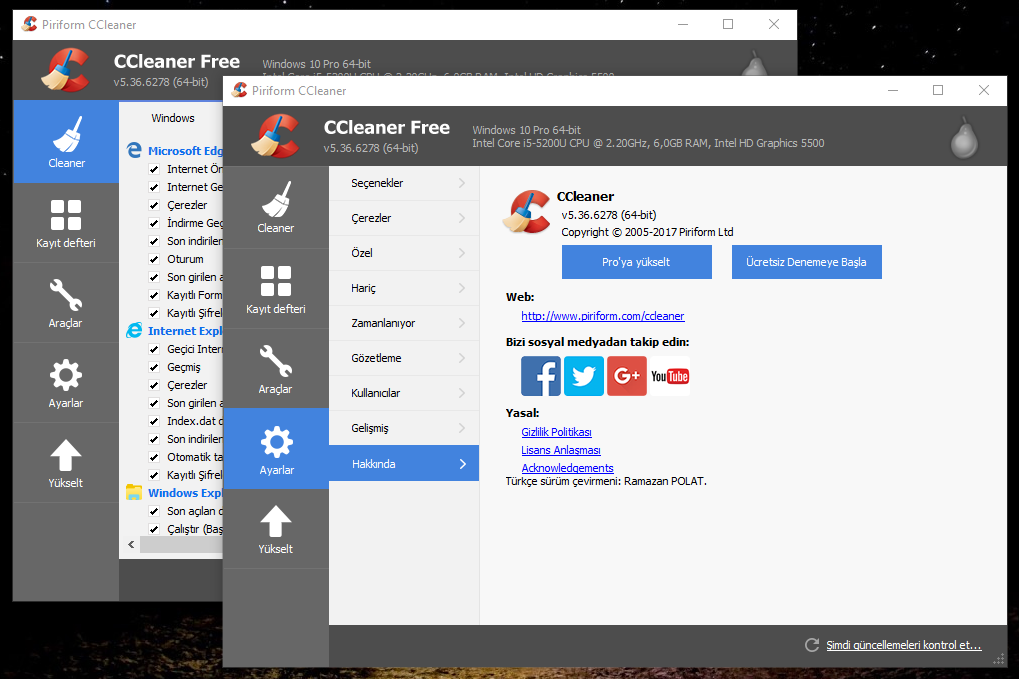Viewport: 1019px width, 679px height.
Task: Open Araçlar tools in front window sidebar
Action: pos(276,368)
